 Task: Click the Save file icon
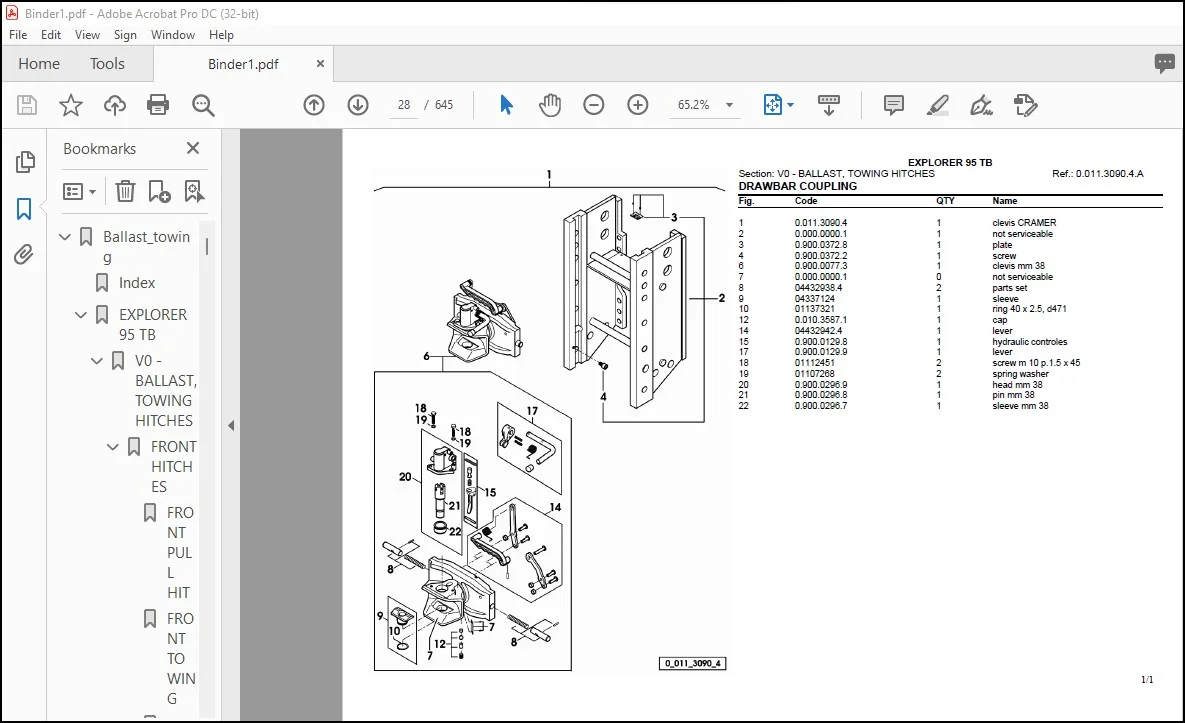click(27, 105)
